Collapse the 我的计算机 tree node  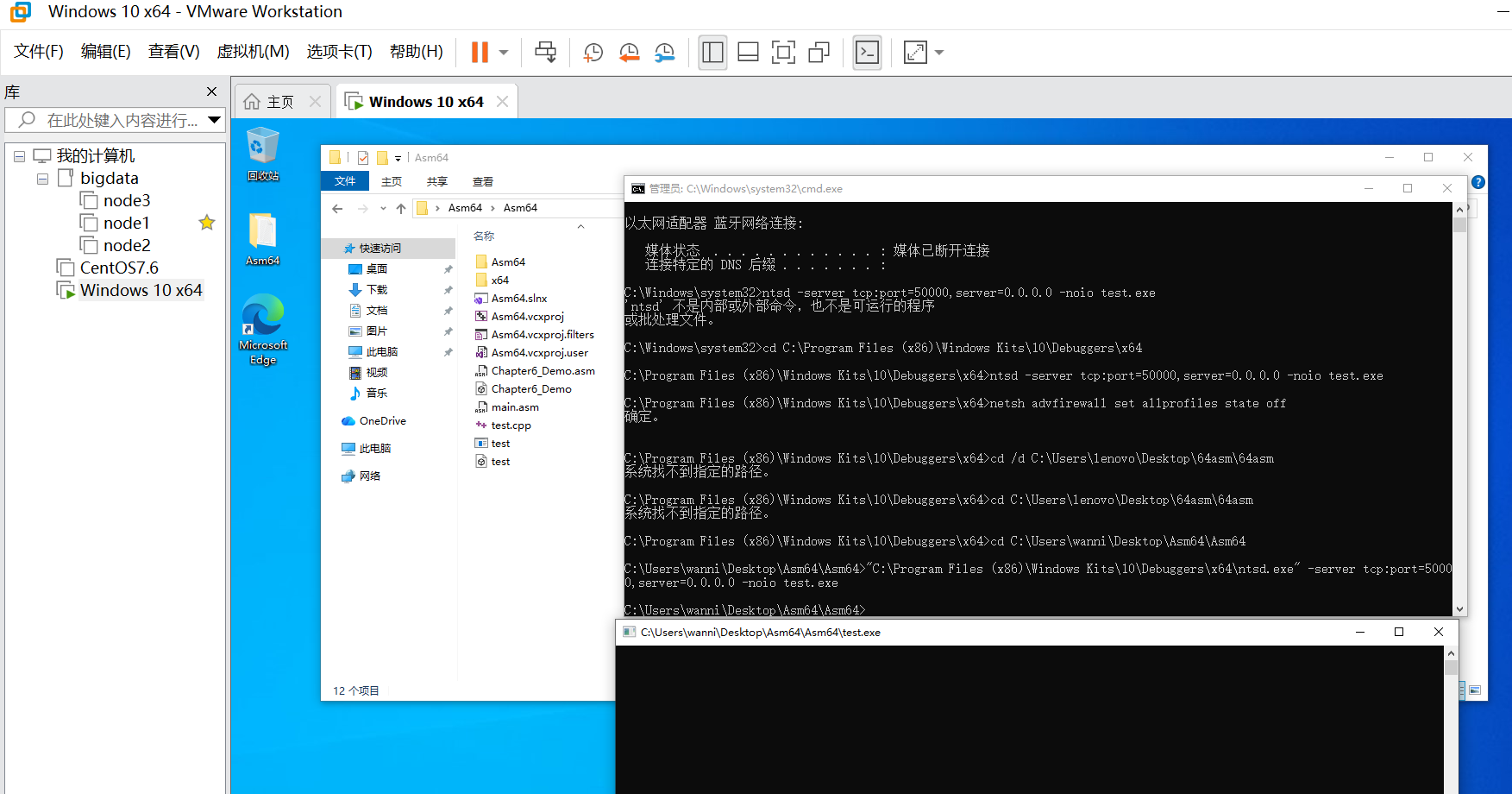pos(19,157)
